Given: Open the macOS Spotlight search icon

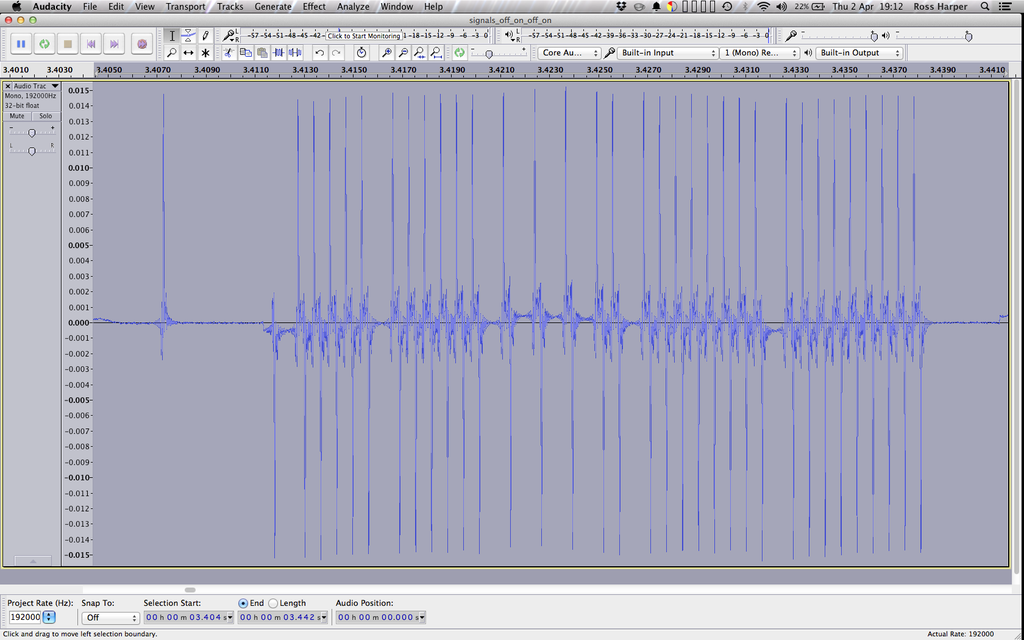Looking at the screenshot, I should [985, 7].
